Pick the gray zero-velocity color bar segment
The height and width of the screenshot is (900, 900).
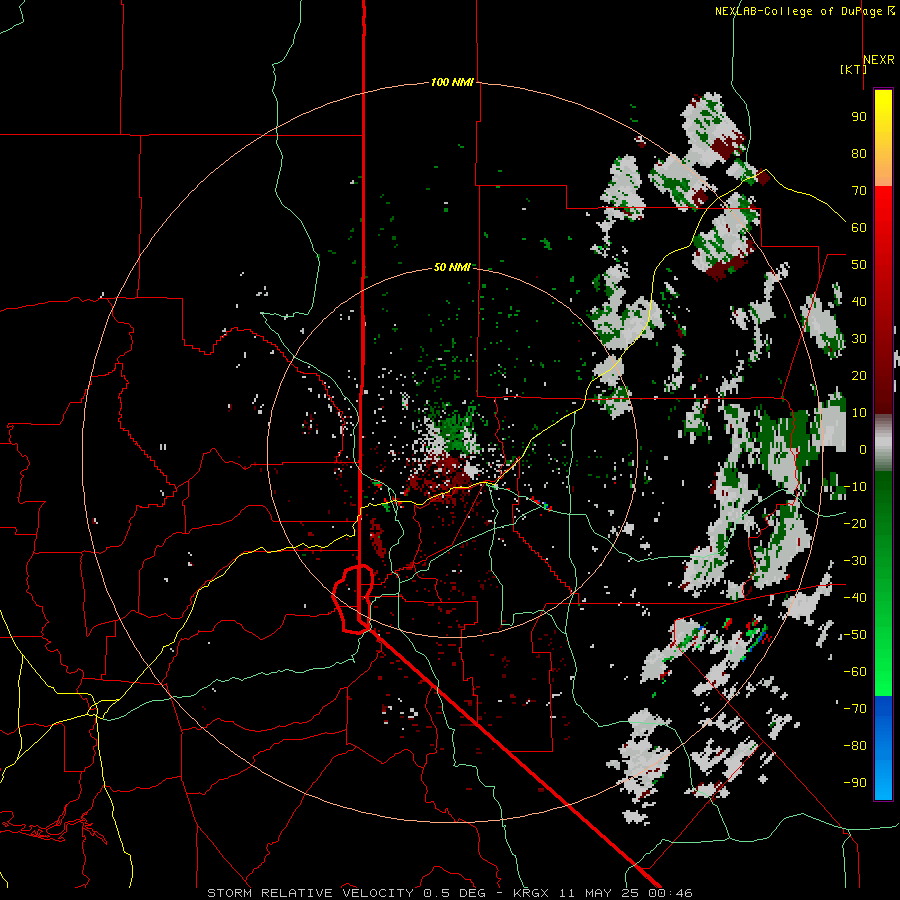click(x=883, y=443)
